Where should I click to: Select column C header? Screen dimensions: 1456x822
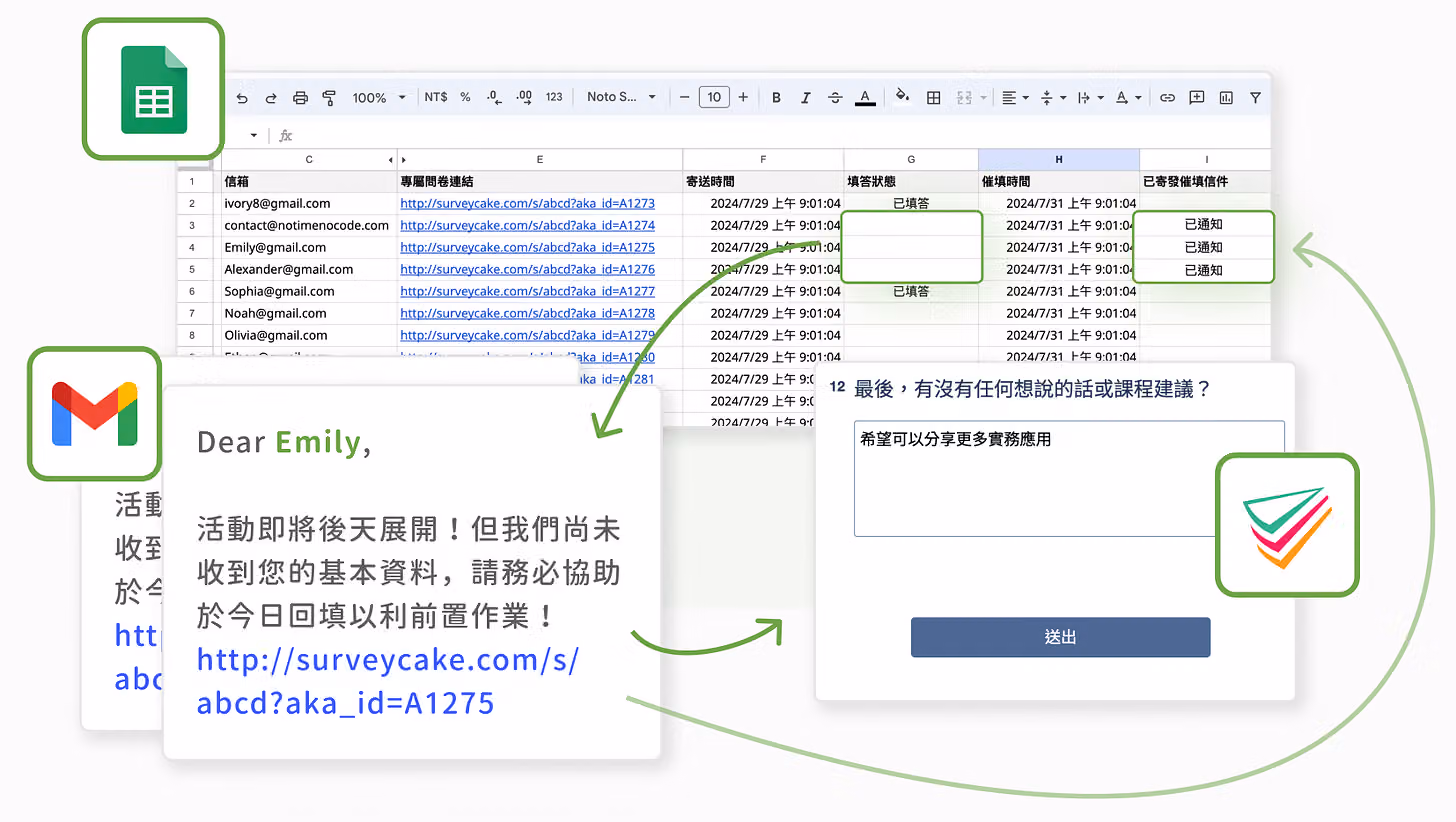click(x=309, y=160)
